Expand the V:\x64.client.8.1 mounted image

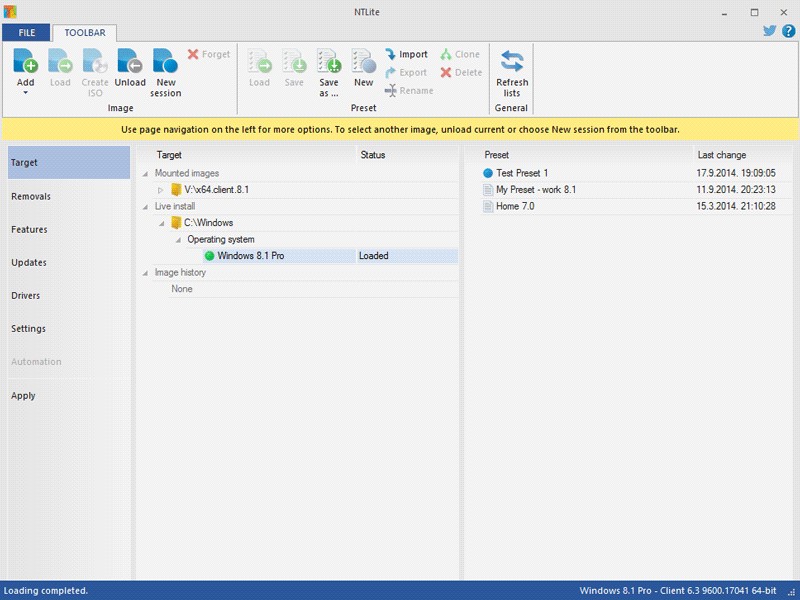pos(160,190)
